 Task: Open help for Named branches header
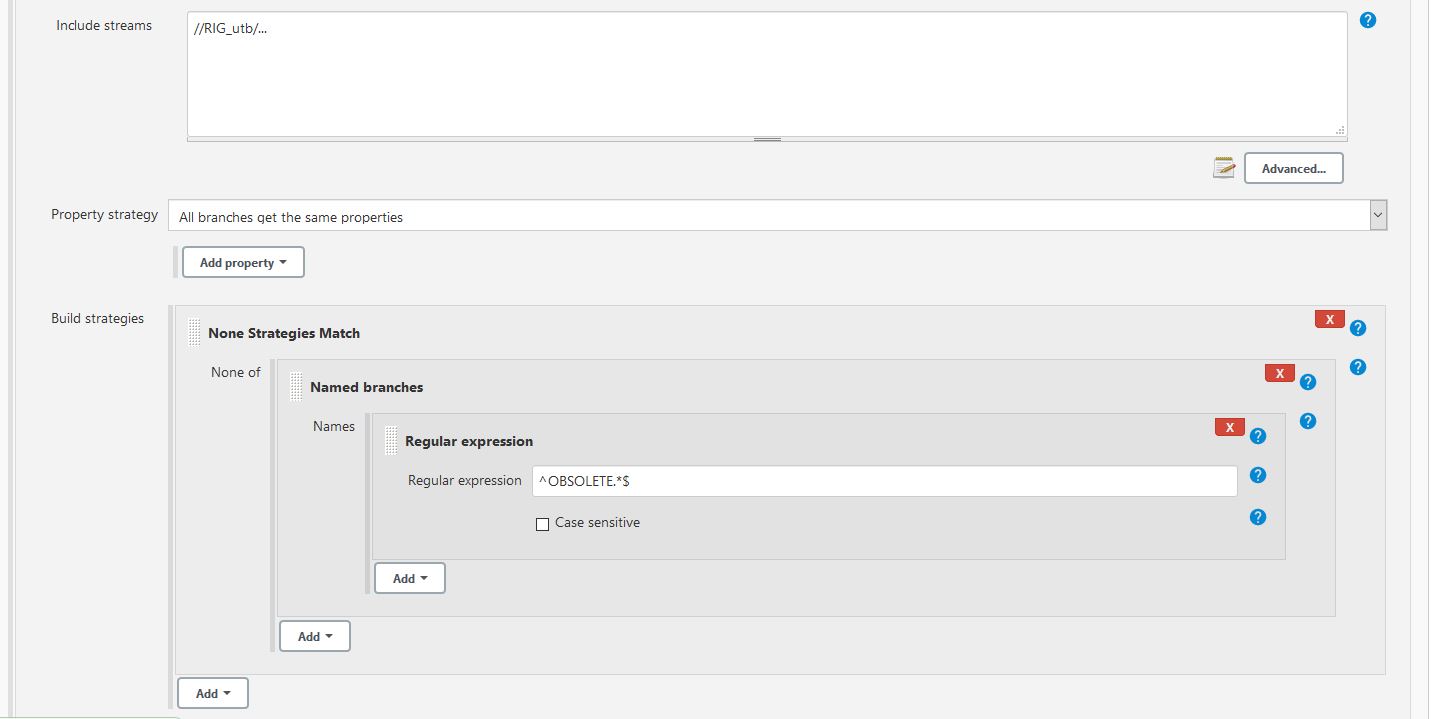pos(1308,382)
